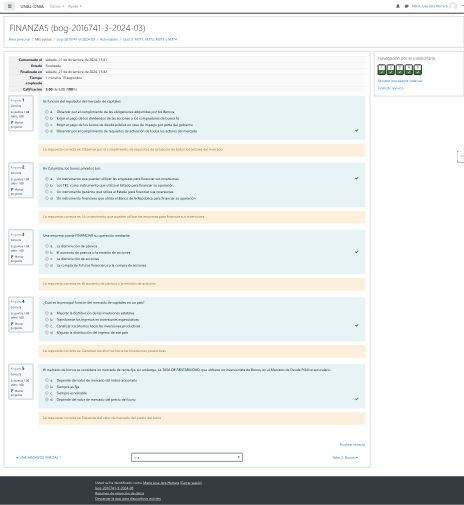
Task: Open the notifications bell
Action: [398, 6]
